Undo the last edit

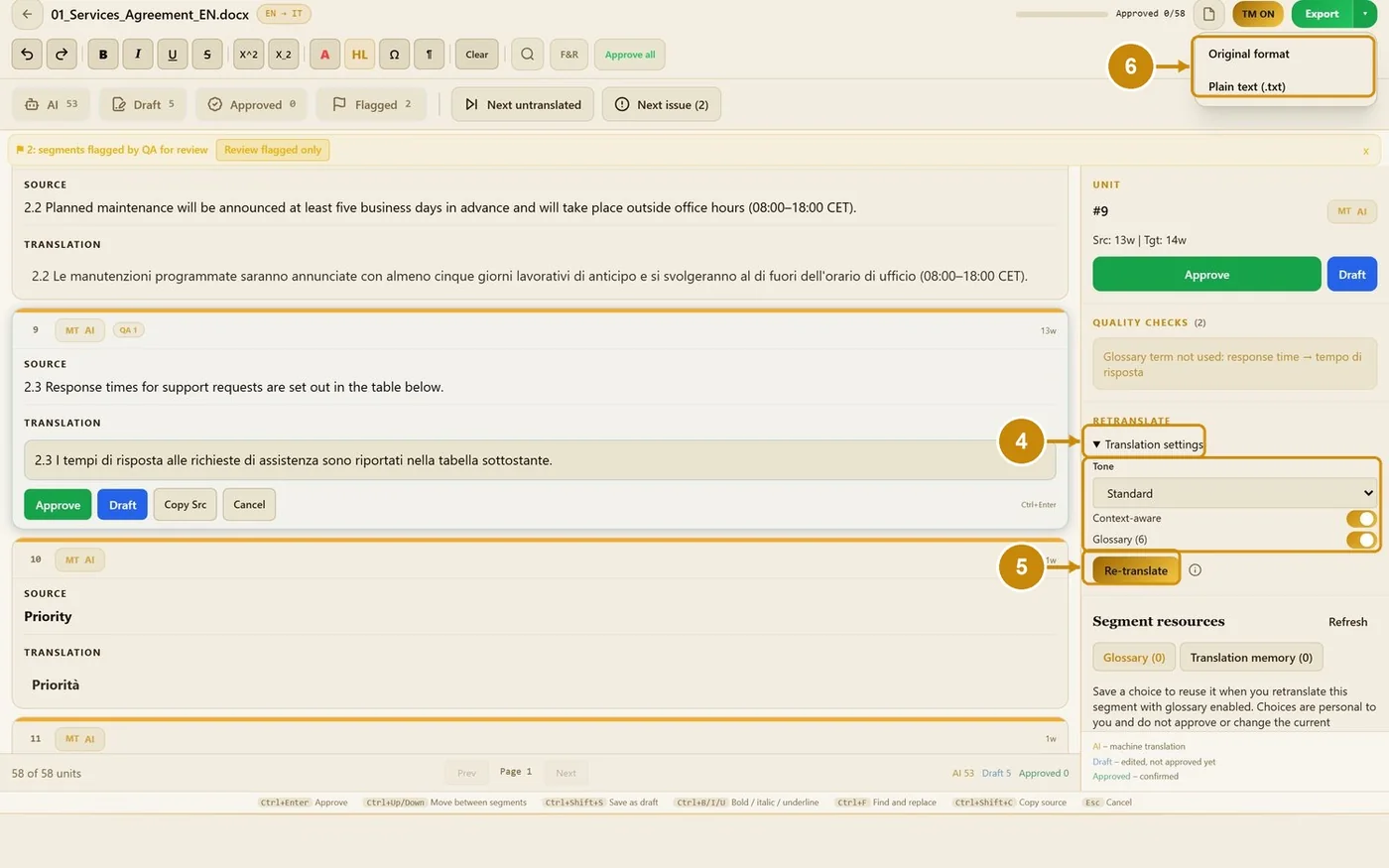(27, 55)
